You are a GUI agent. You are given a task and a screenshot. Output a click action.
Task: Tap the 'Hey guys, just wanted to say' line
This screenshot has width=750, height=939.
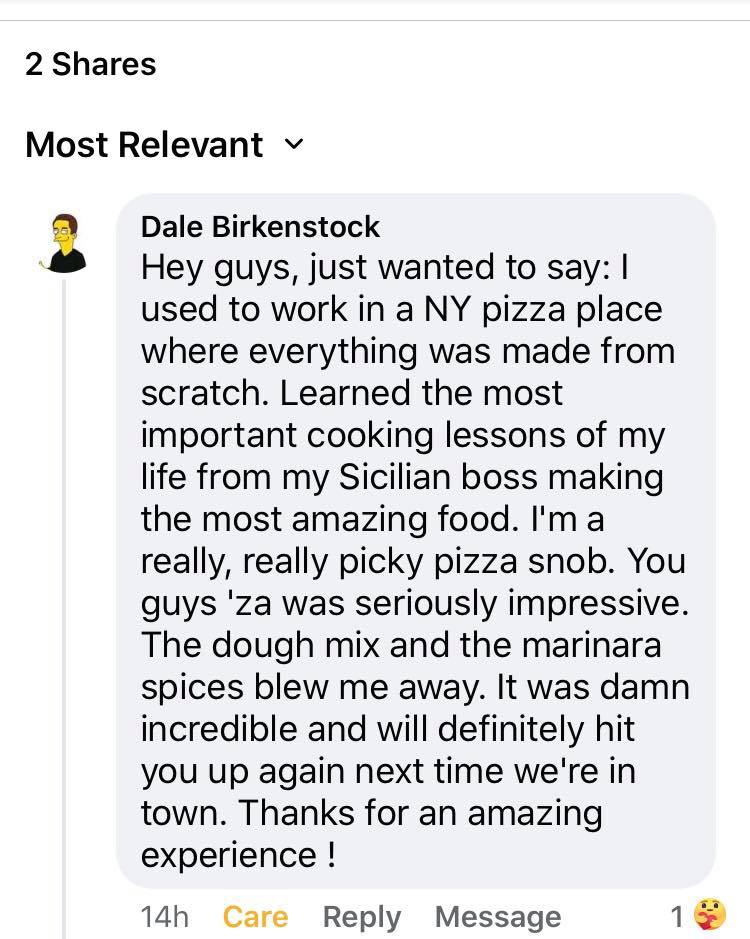point(375,268)
